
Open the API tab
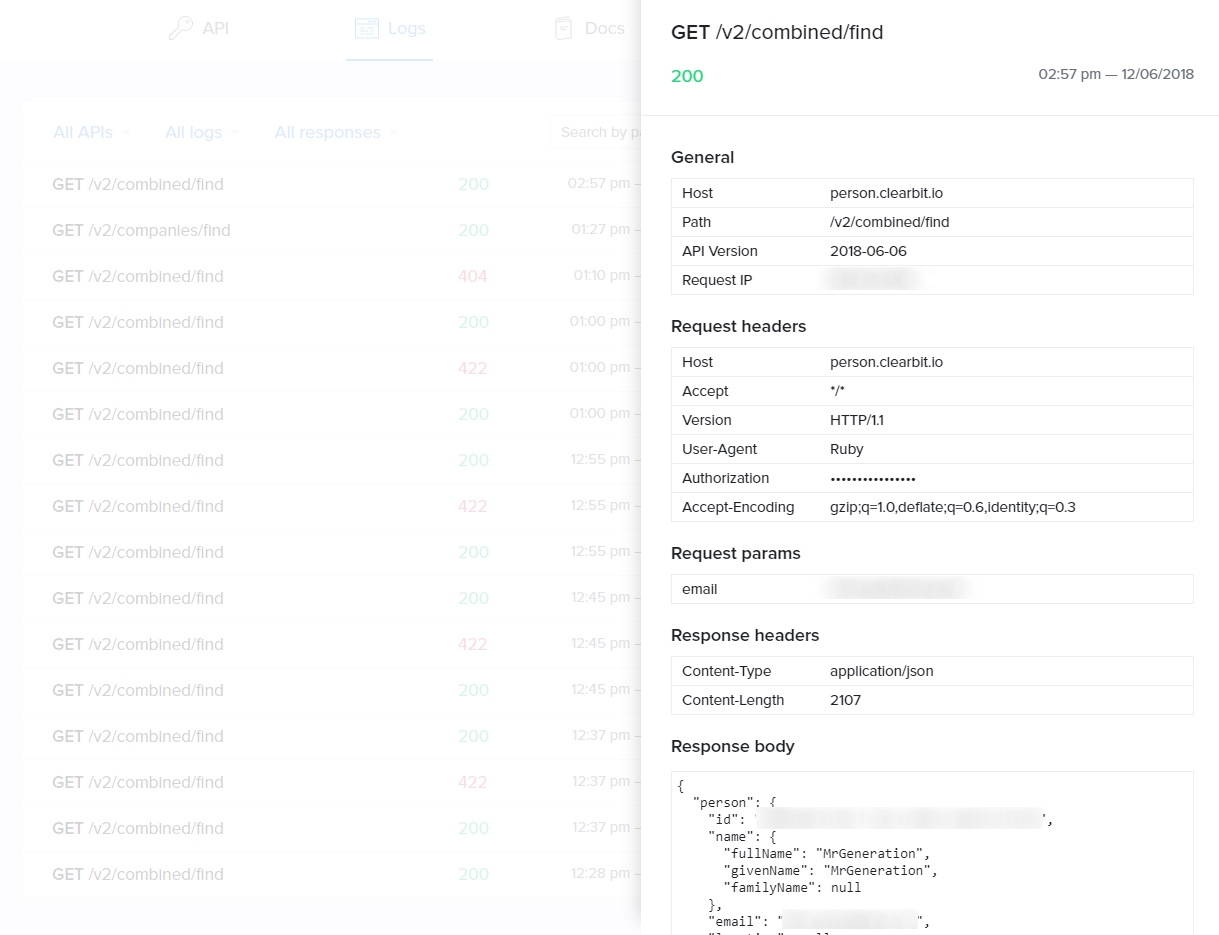click(199, 28)
